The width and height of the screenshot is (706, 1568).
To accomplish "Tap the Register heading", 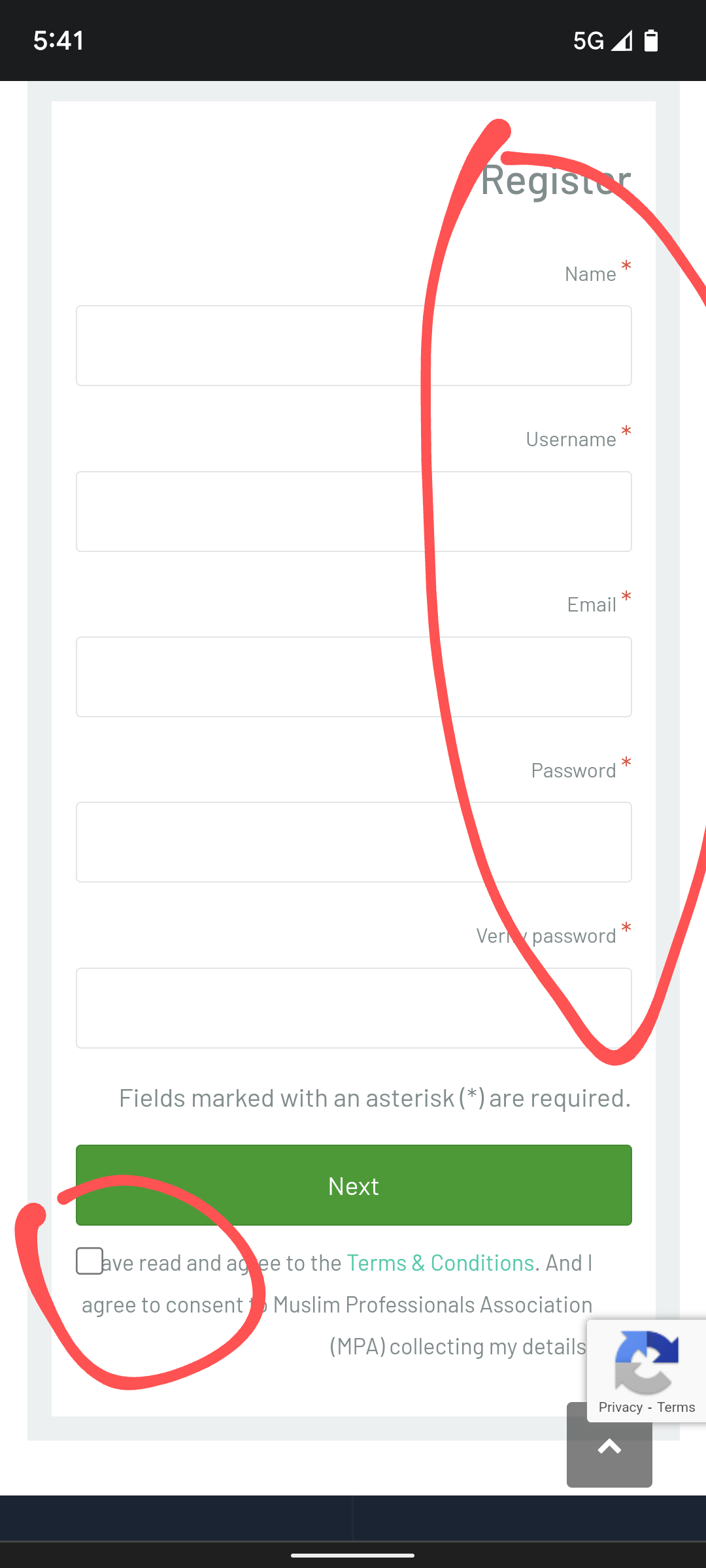I will coord(556,180).
